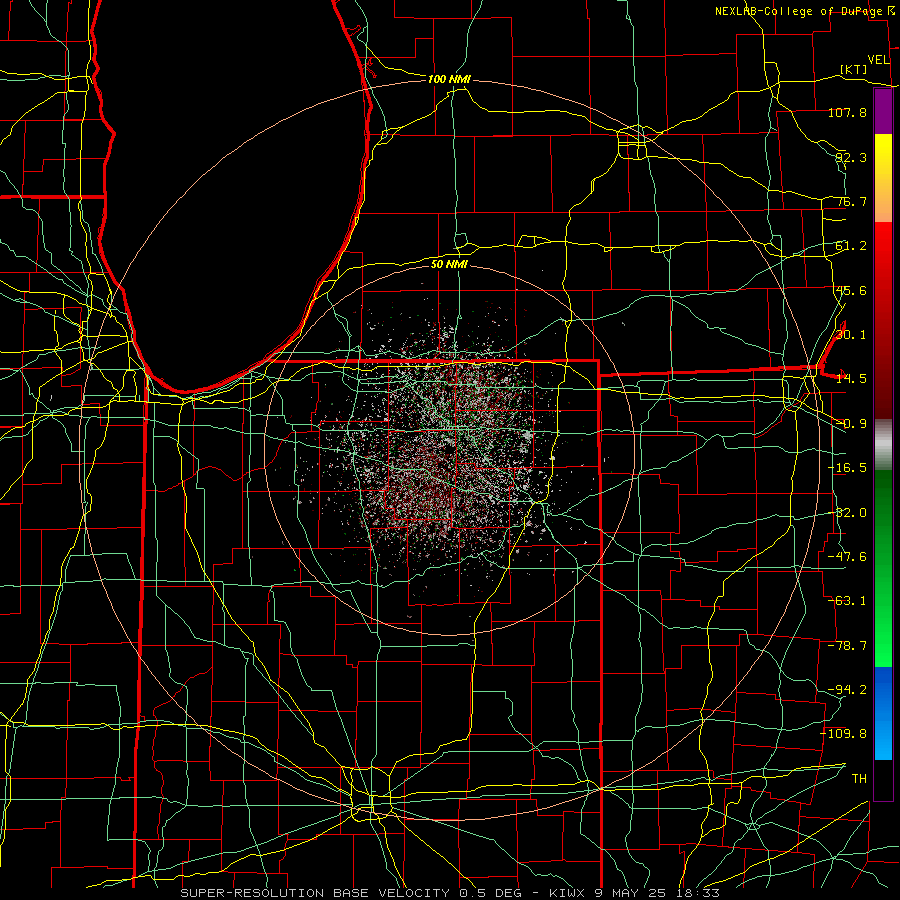Select the 30.1 scale value
The image size is (900, 900).
851,335
